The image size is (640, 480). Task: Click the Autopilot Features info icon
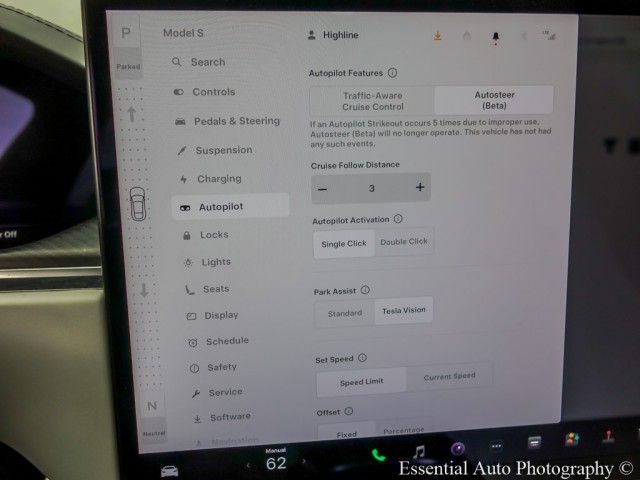pos(392,73)
